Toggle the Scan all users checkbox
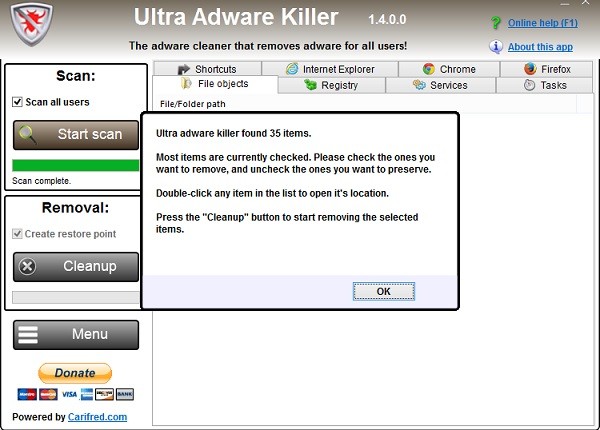 pos(17,102)
